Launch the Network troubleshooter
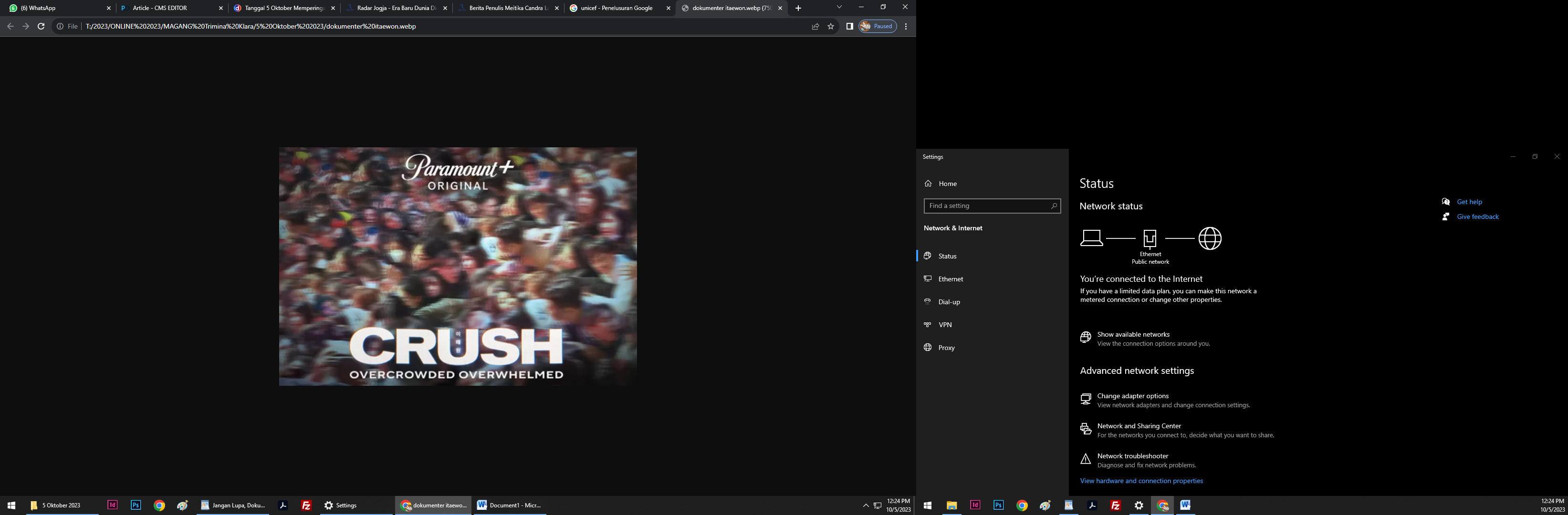 click(1138, 460)
